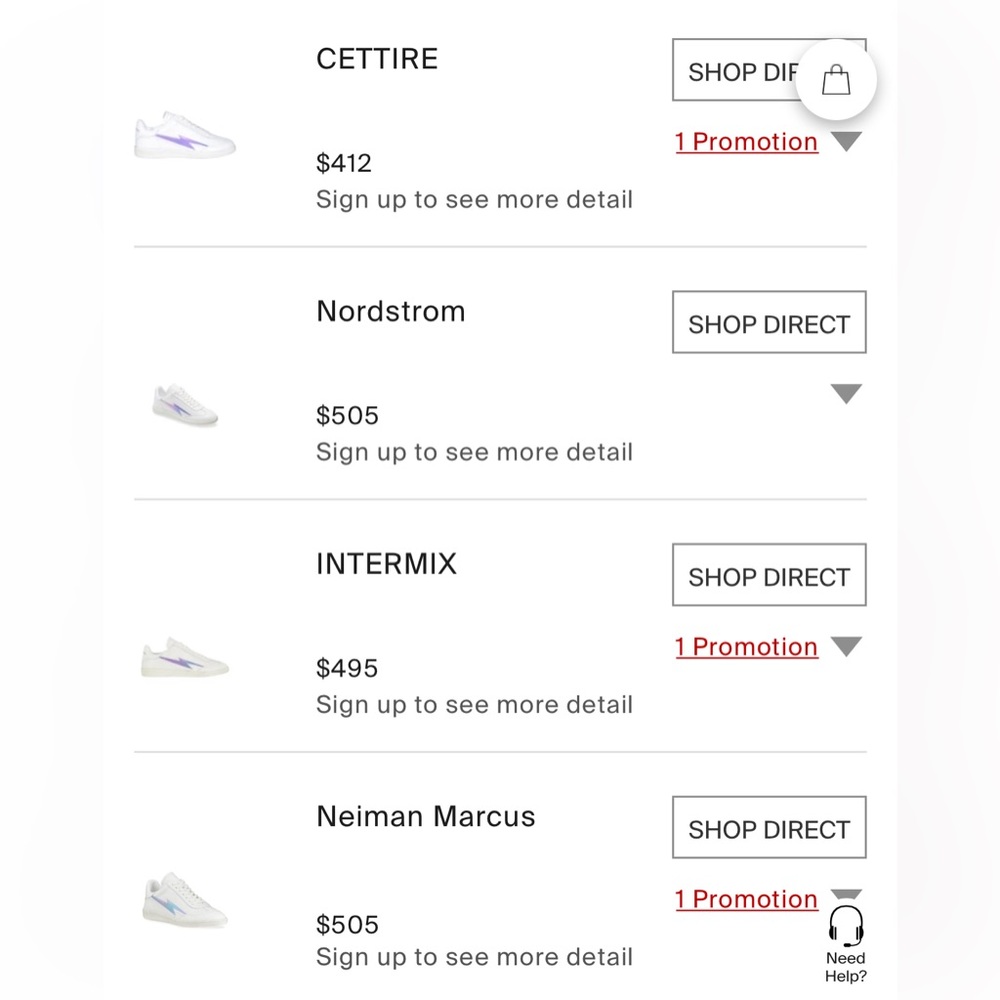Screen dimensions: 1000x1000
Task: Click sign up text under Nordstrom price
Action: 474,452
